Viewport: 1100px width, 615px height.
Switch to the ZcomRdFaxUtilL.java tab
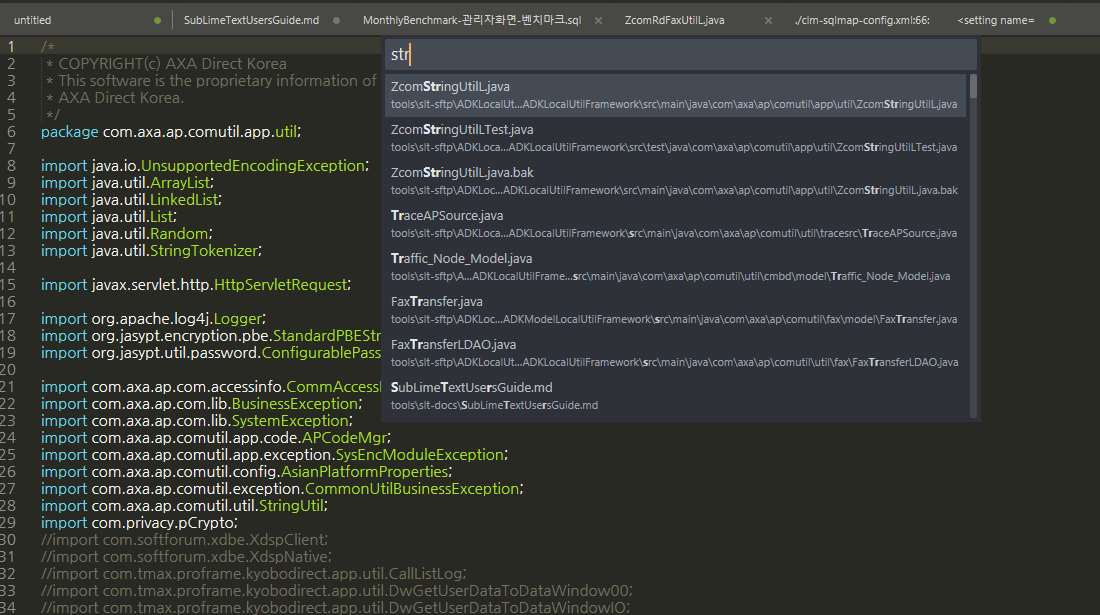click(x=675, y=20)
